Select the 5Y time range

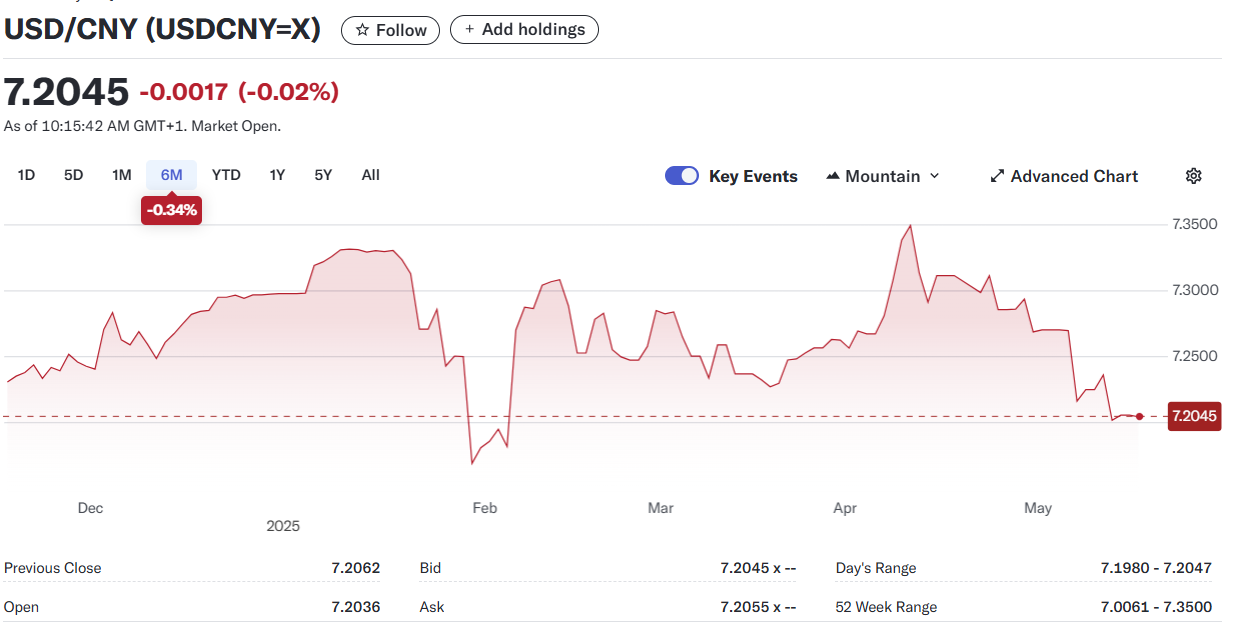coord(323,175)
